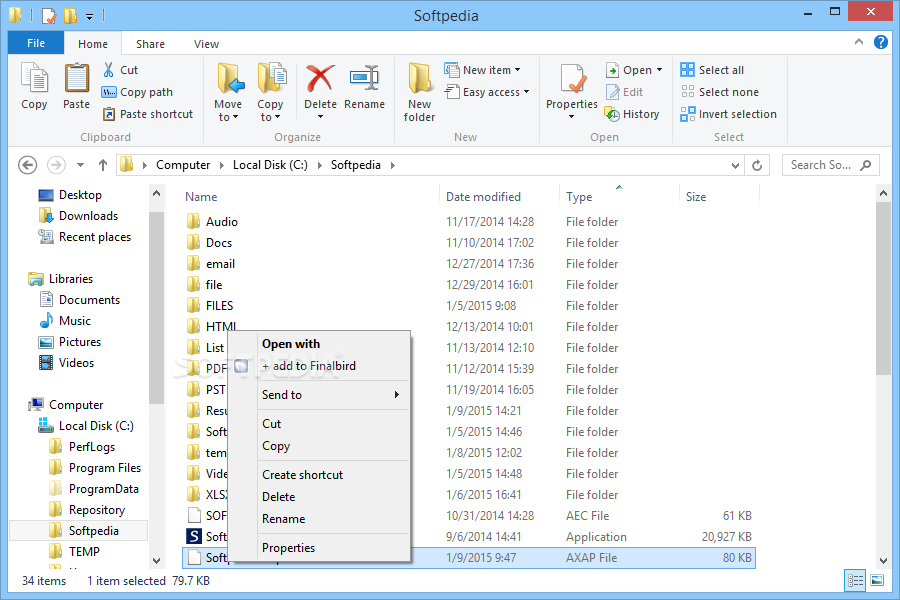Click the red Delete icon
The width and height of the screenshot is (900, 600).
pyautogui.click(x=320, y=78)
